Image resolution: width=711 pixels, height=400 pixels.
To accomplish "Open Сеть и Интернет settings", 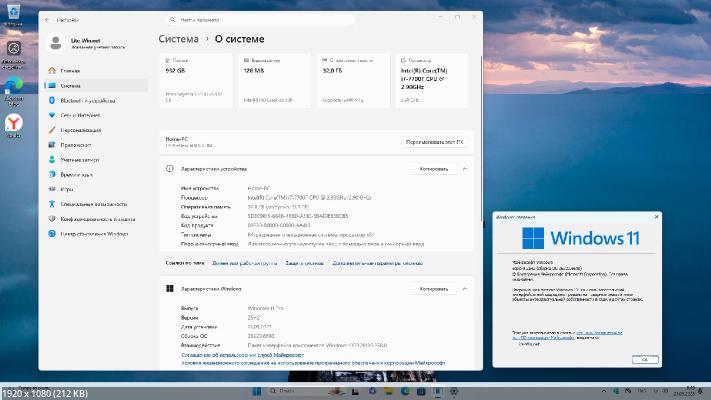I will click(x=80, y=115).
